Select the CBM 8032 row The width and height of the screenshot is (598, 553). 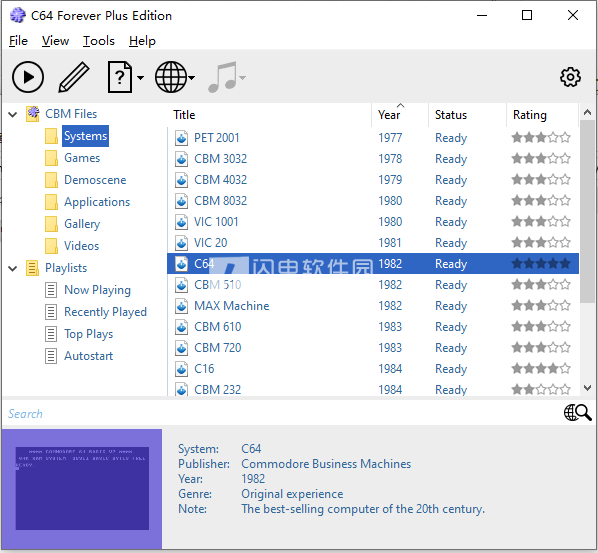pyautogui.click(x=373, y=200)
